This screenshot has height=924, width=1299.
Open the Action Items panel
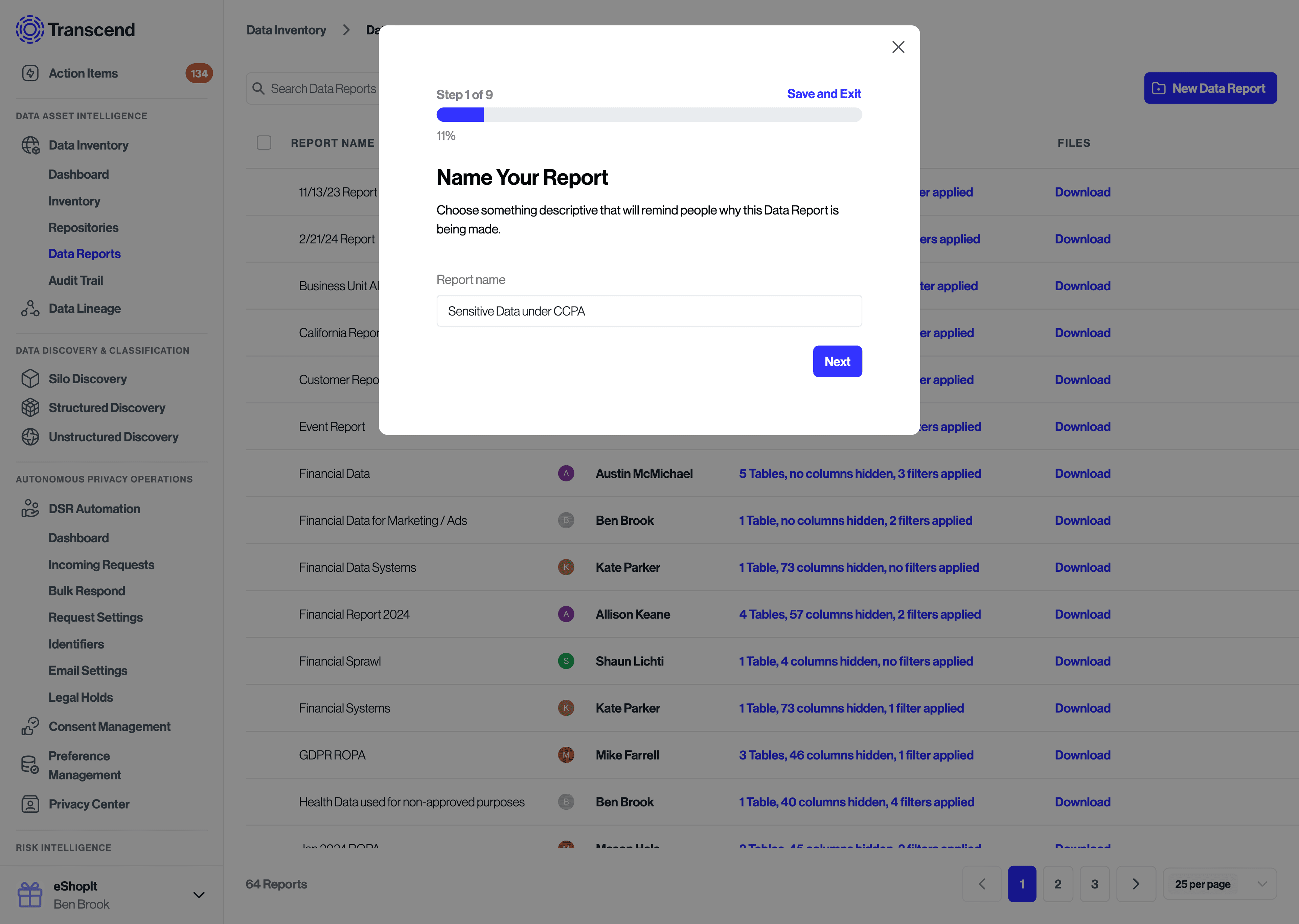(x=83, y=73)
